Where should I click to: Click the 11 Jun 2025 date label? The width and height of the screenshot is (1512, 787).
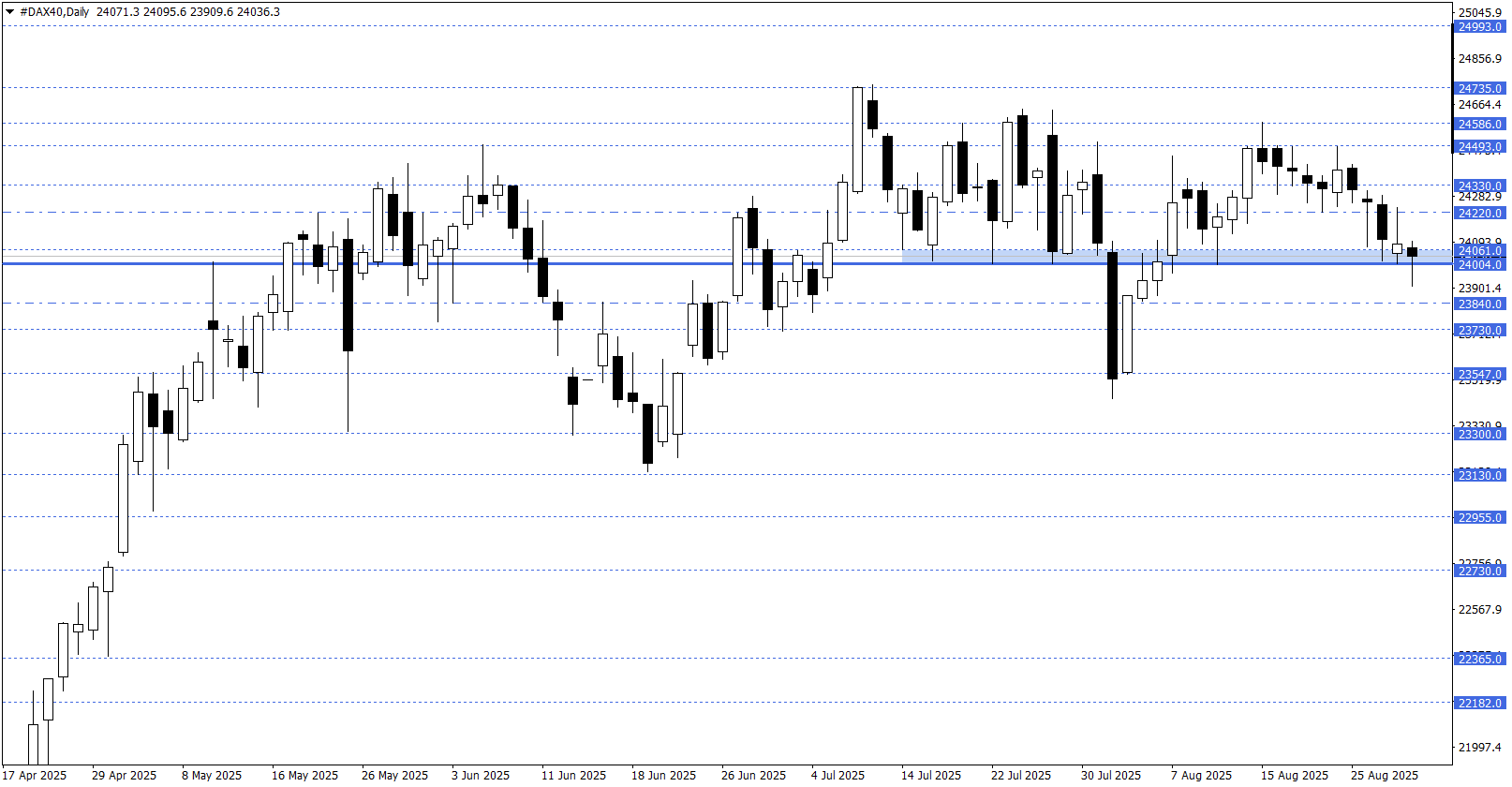click(573, 776)
